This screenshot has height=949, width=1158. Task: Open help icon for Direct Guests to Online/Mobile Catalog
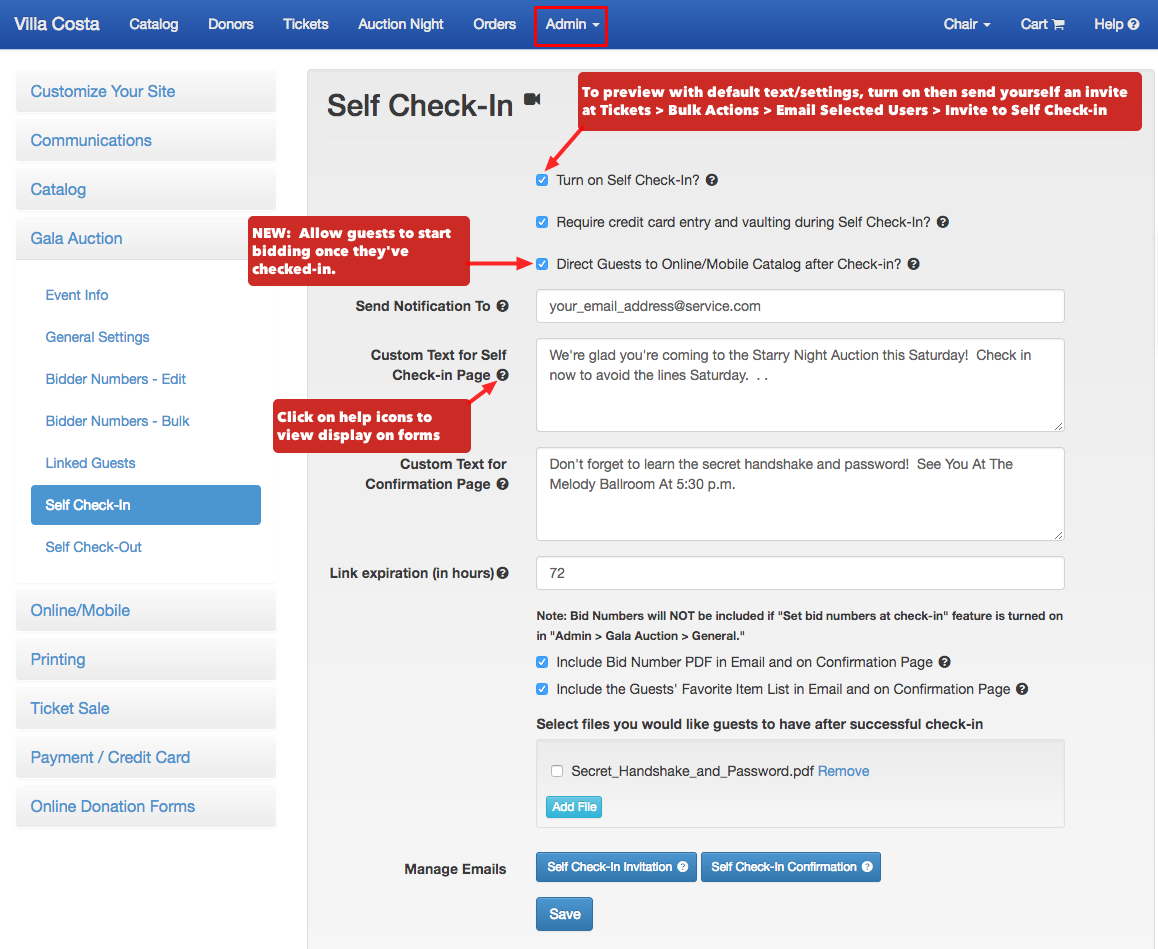[x=914, y=264]
